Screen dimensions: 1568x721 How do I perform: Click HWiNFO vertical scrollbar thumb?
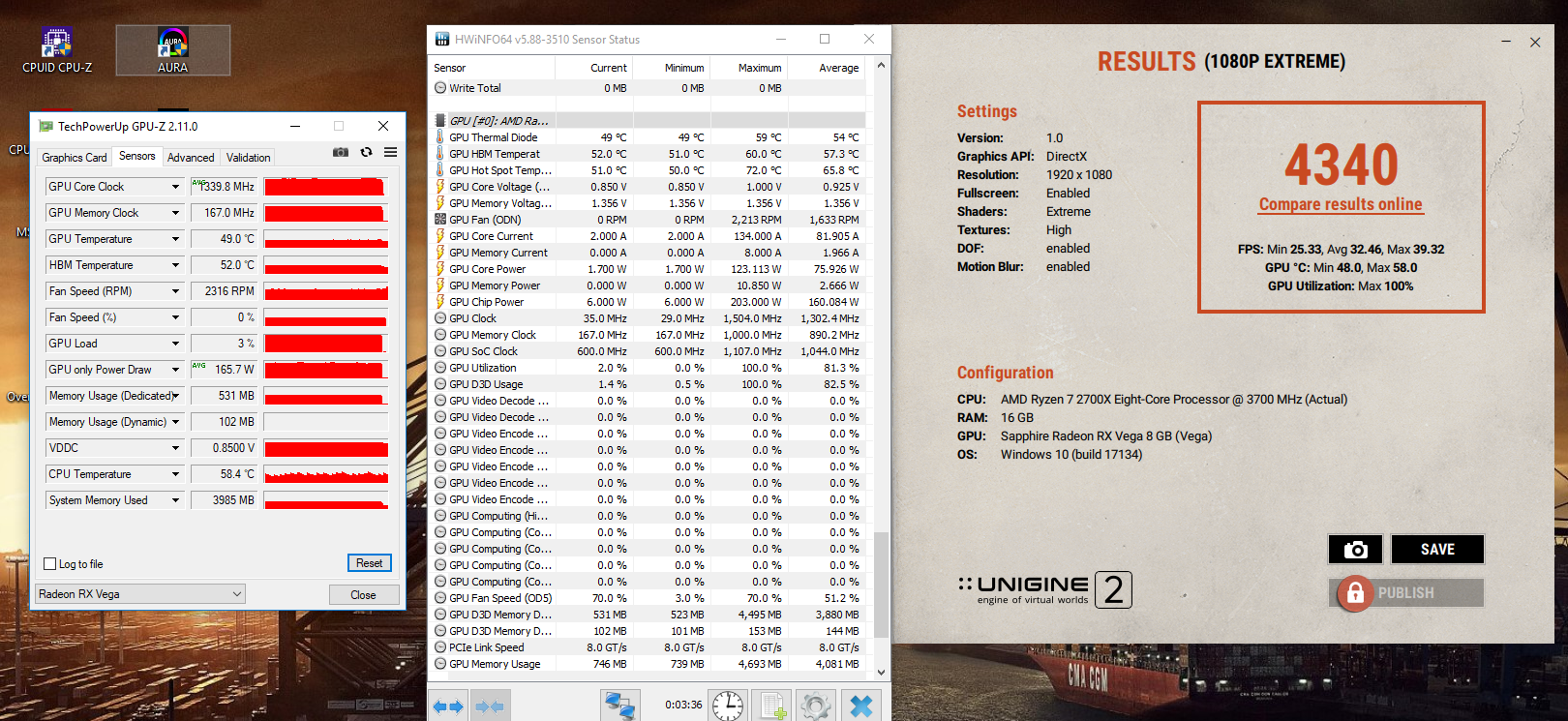(x=881, y=584)
